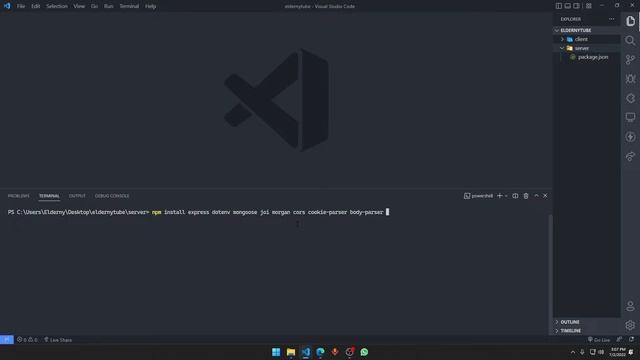Close the terminal panel
The image size is (640, 360).
coord(545,196)
